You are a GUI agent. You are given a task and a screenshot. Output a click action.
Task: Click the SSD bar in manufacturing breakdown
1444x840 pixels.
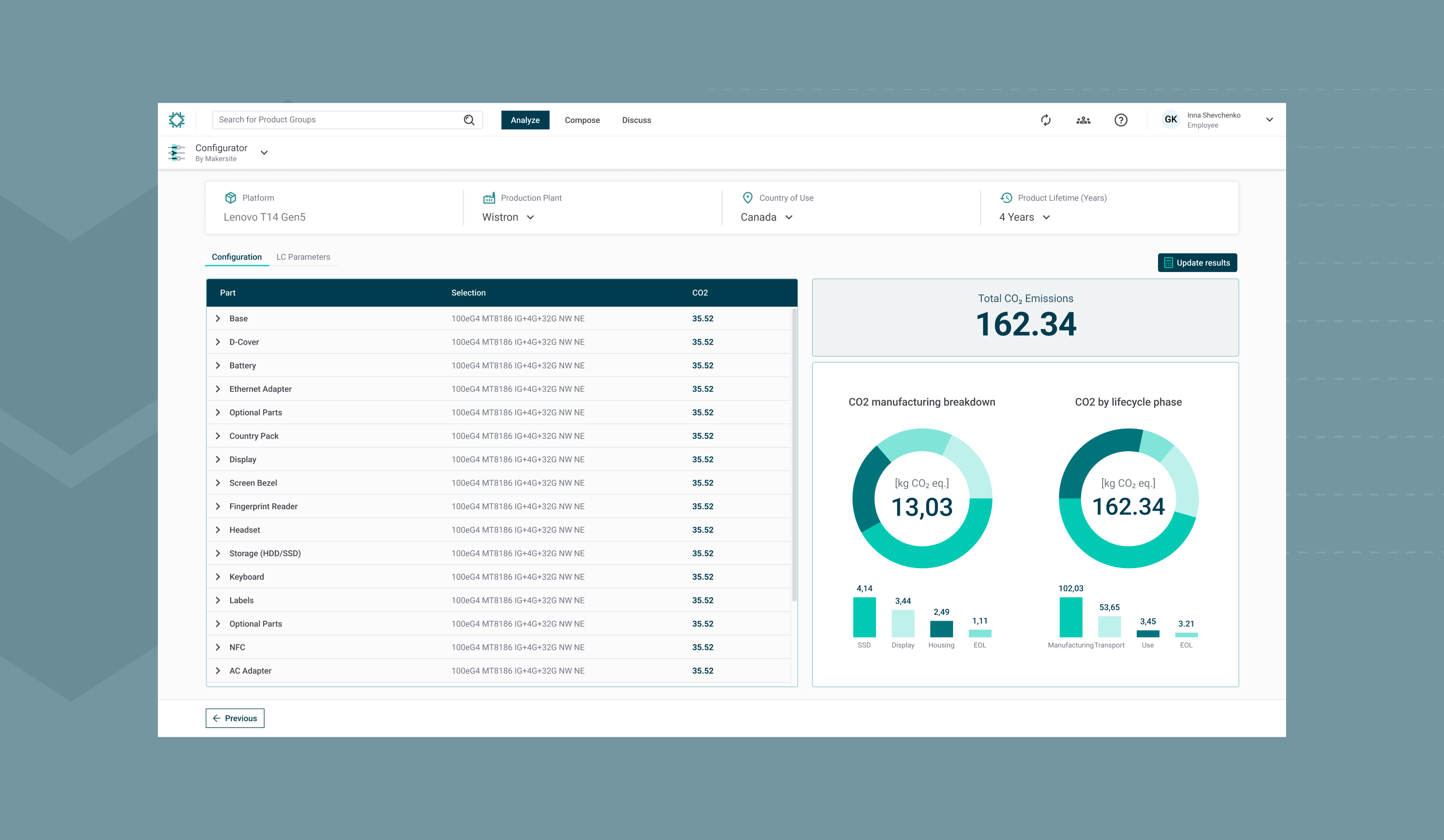pos(864,617)
